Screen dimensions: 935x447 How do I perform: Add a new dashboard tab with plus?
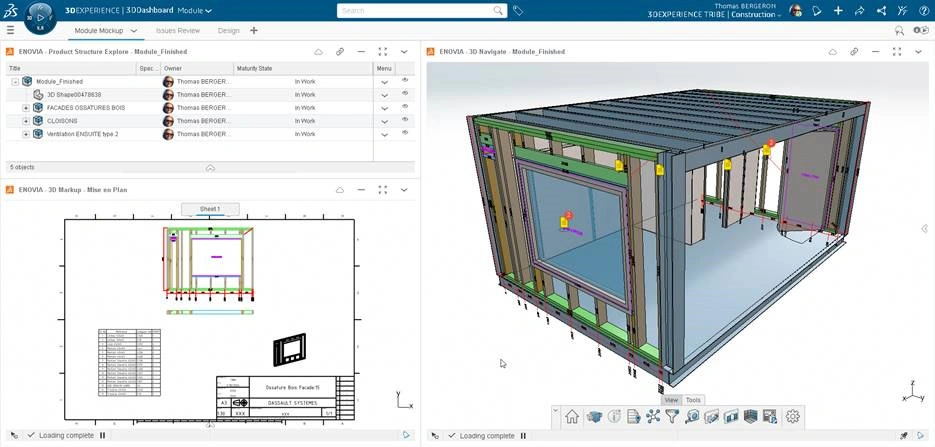pyautogui.click(x=253, y=30)
